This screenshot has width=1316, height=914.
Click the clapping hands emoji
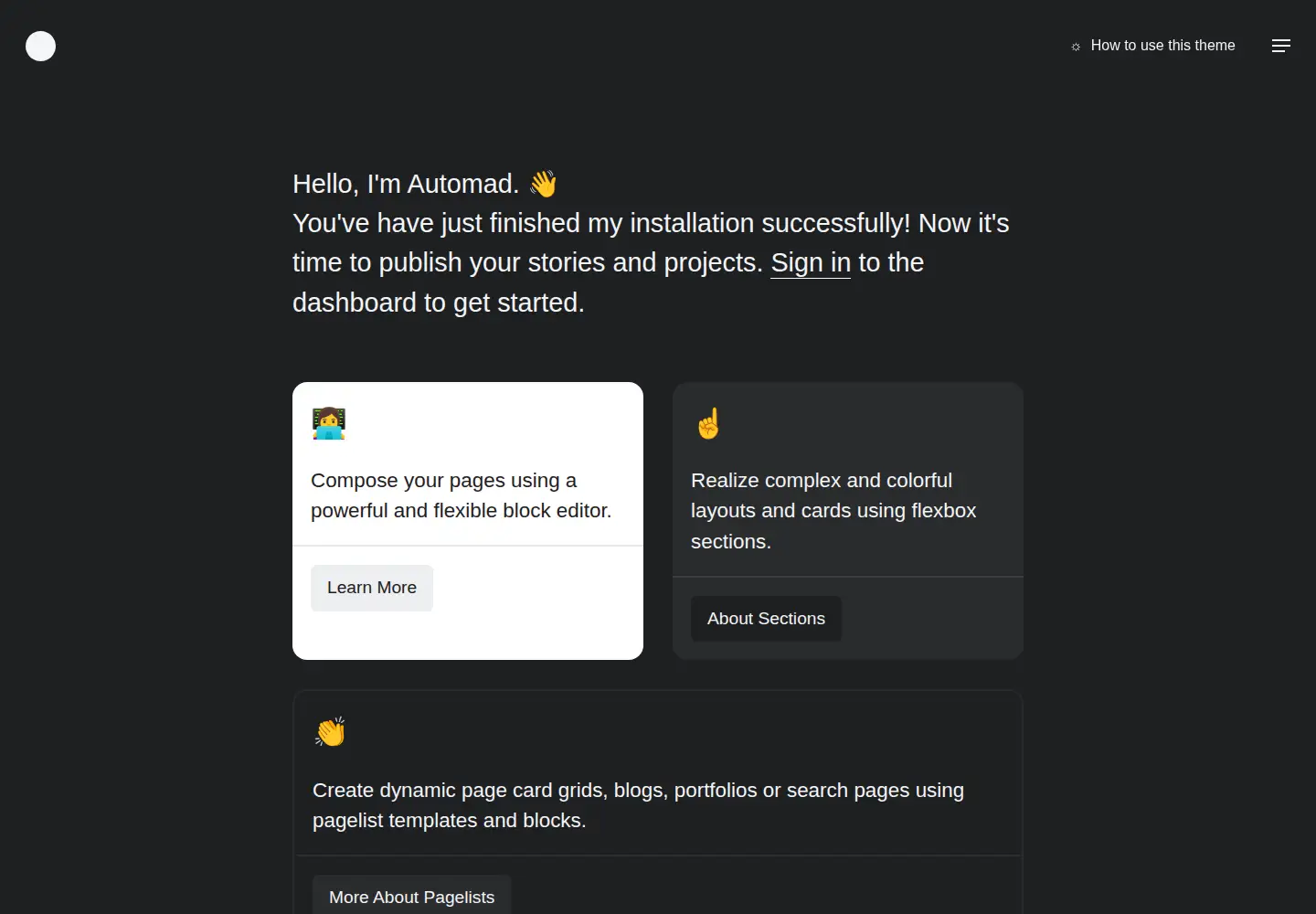330,732
